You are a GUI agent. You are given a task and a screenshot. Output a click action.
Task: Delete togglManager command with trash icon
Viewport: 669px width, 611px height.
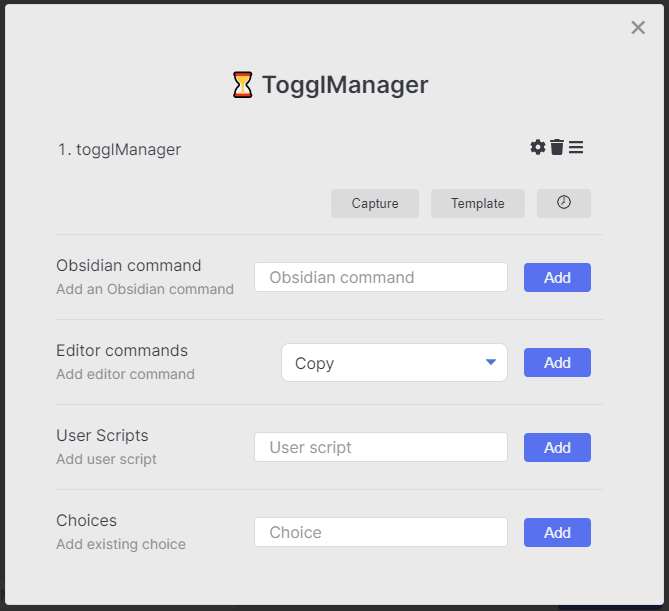click(557, 148)
